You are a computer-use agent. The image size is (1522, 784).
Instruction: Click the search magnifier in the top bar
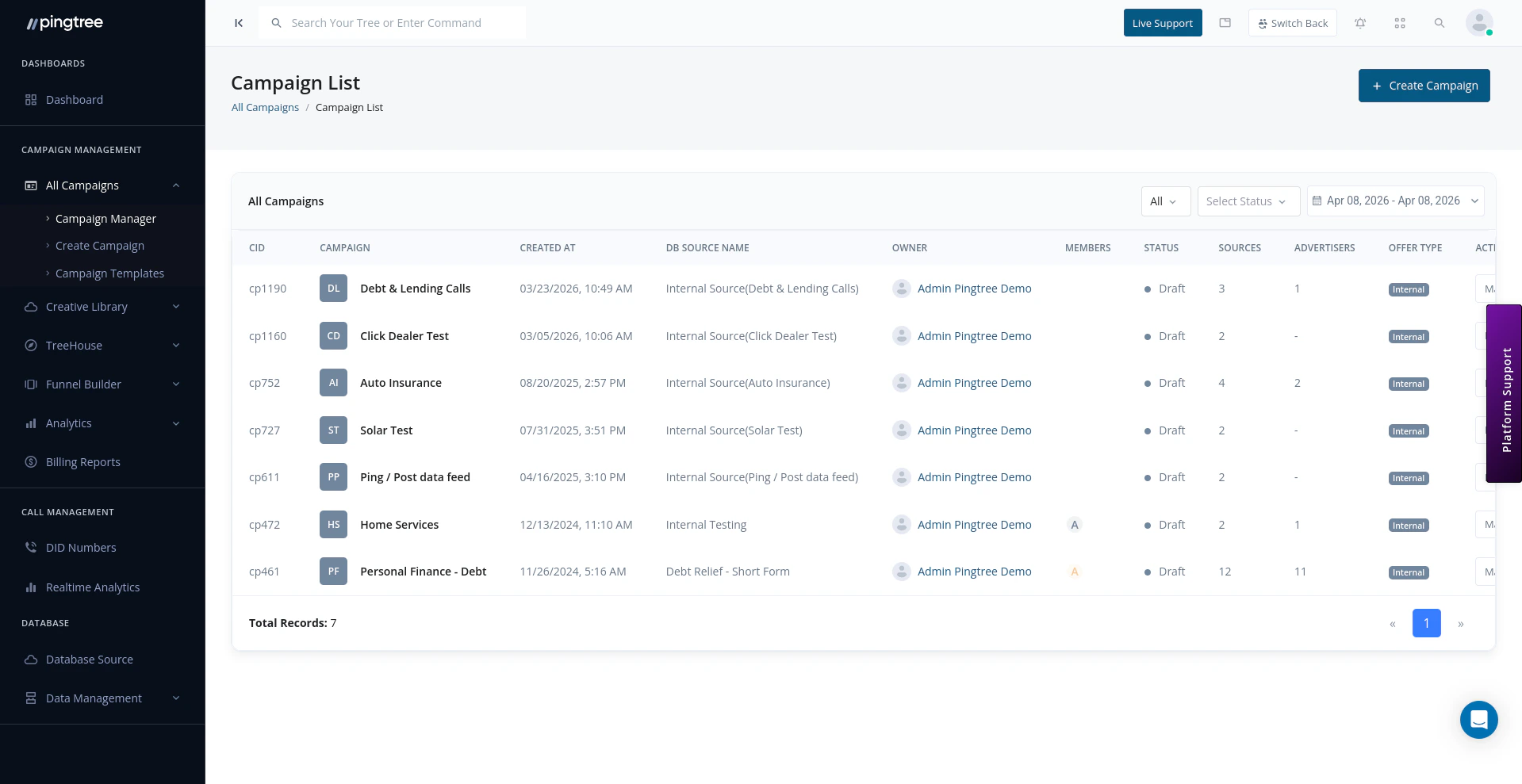tap(1440, 23)
